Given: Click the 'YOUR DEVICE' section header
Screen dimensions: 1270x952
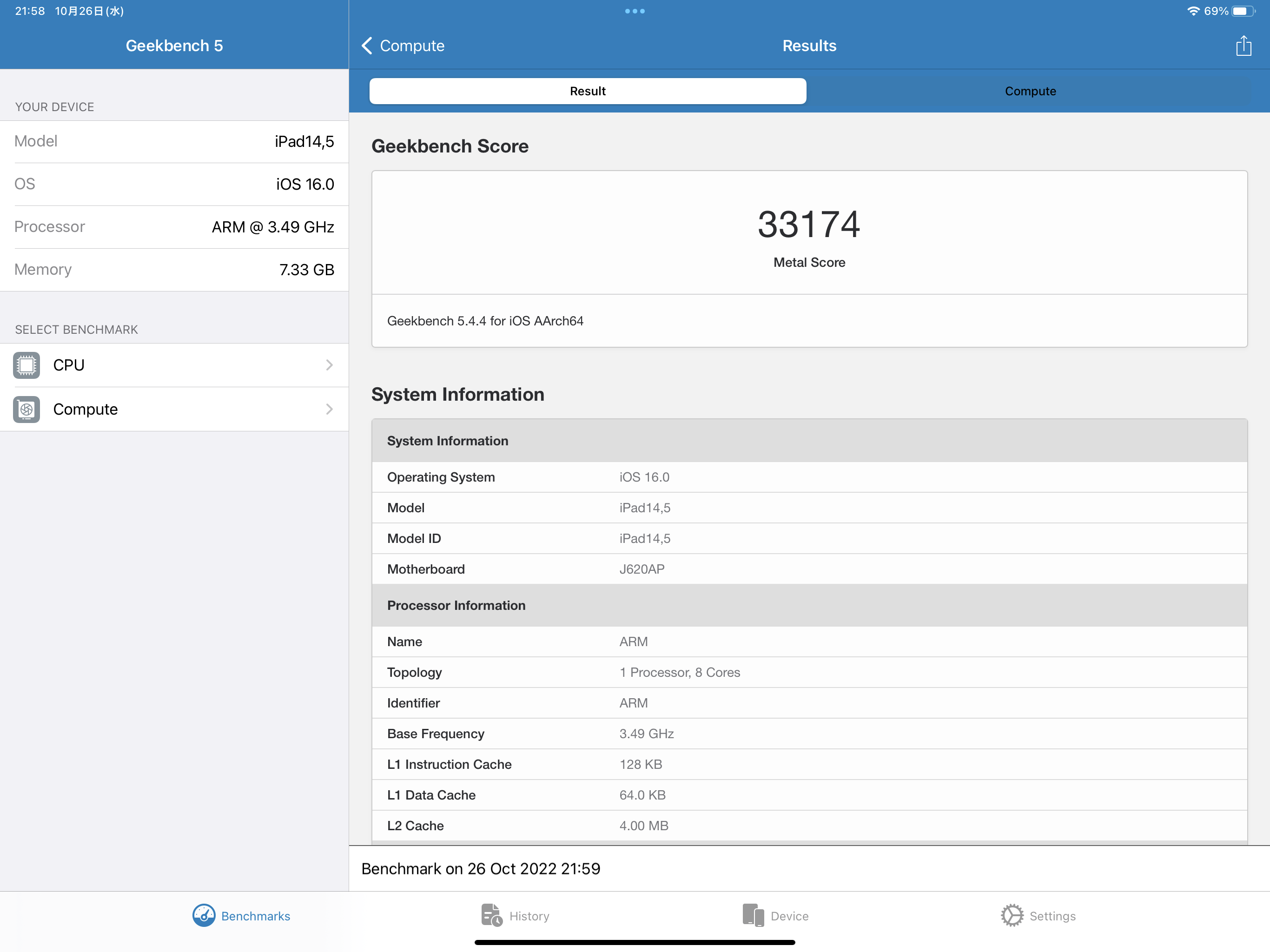Looking at the screenshot, I should pyautogui.click(x=54, y=107).
